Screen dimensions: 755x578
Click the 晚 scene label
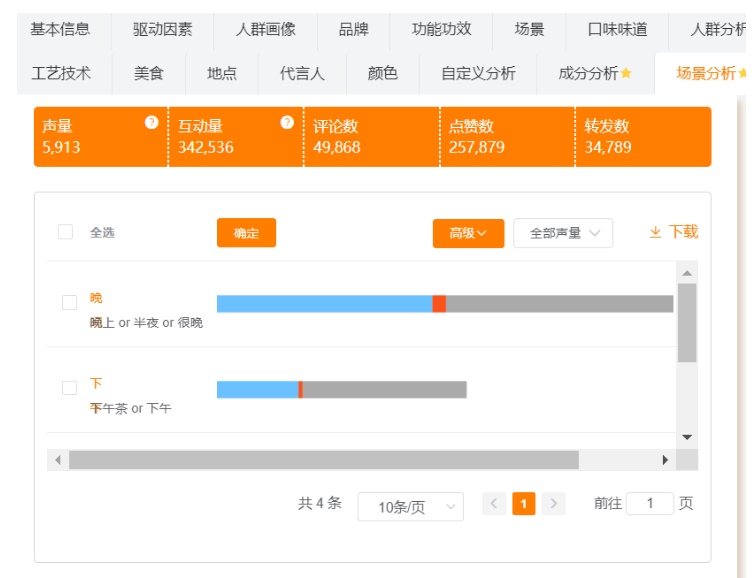(x=96, y=298)
